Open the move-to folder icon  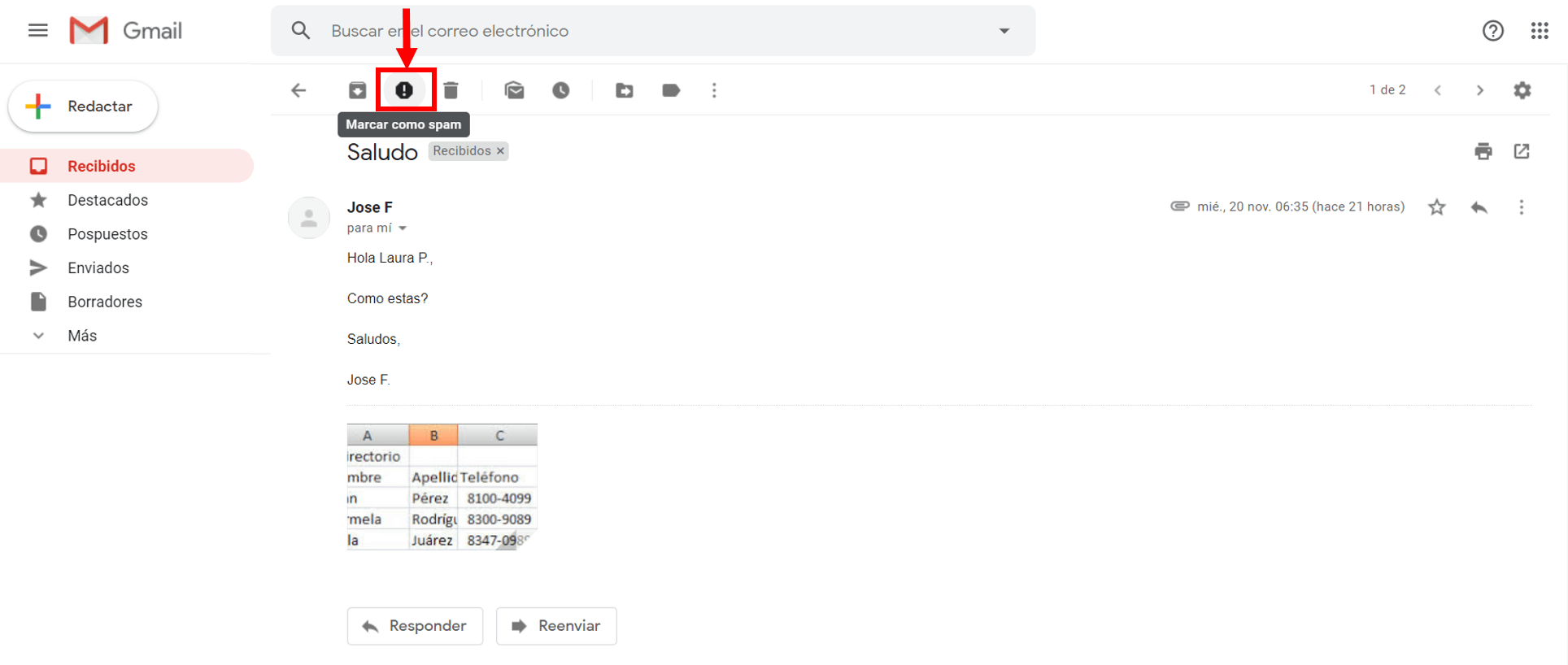tap(625, 90)
